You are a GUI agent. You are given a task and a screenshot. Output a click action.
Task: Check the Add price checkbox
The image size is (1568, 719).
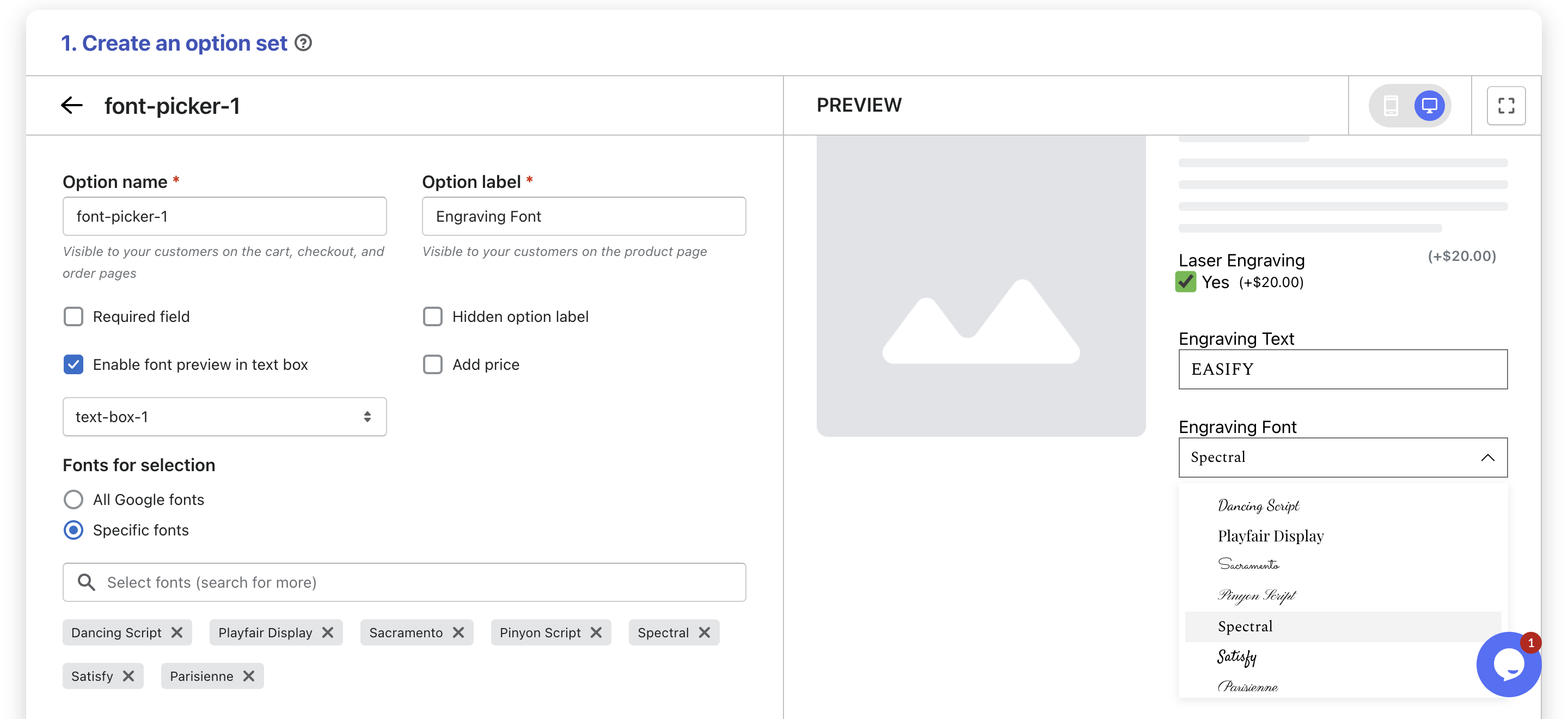tap(433, 365)
